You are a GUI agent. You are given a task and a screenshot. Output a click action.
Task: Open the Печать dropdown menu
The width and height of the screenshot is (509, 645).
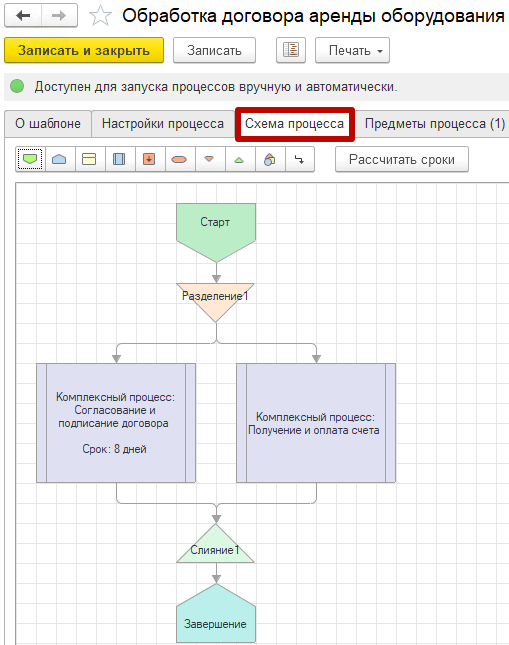pos(352,50)
